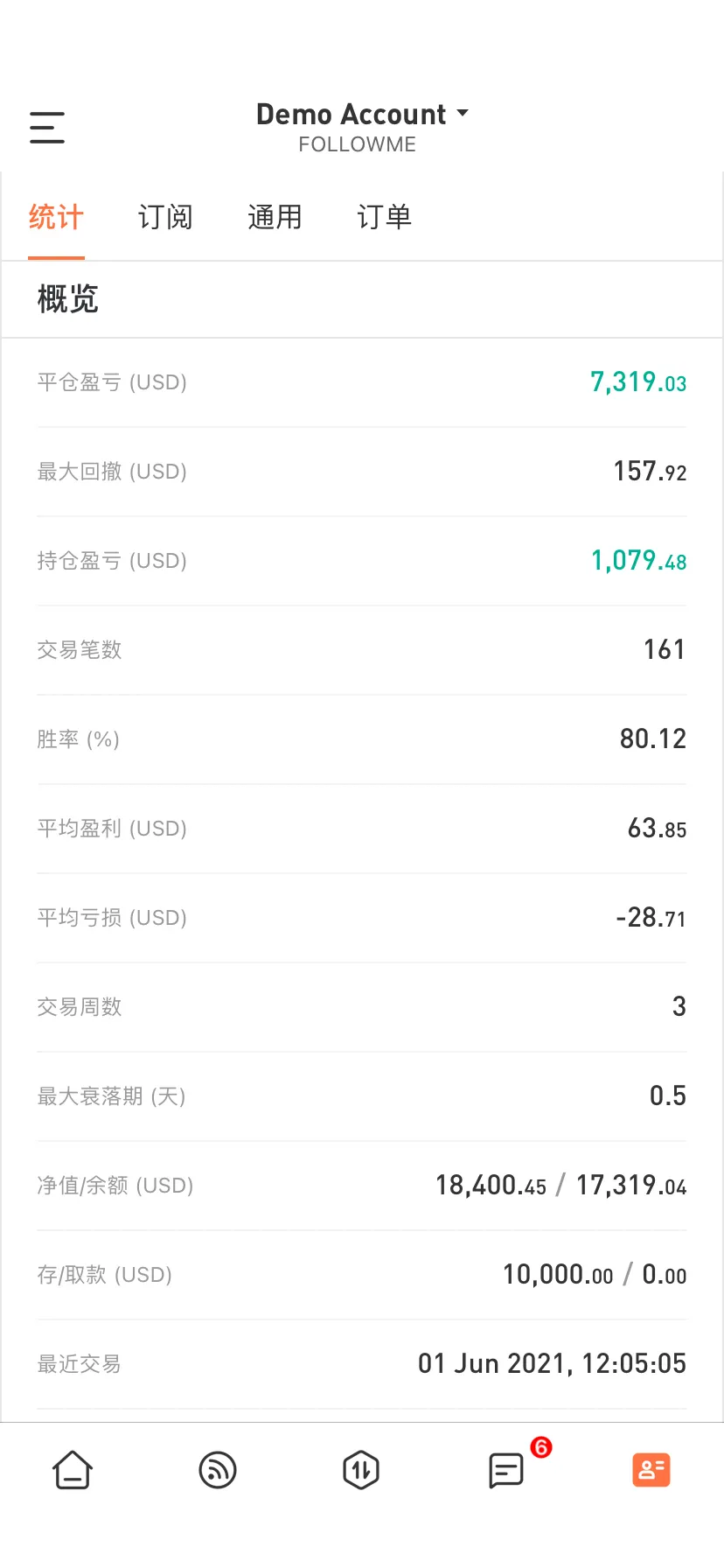Tap the red notification badge
Viewport: 724px width, 1568px height.
pos(541,1447)
